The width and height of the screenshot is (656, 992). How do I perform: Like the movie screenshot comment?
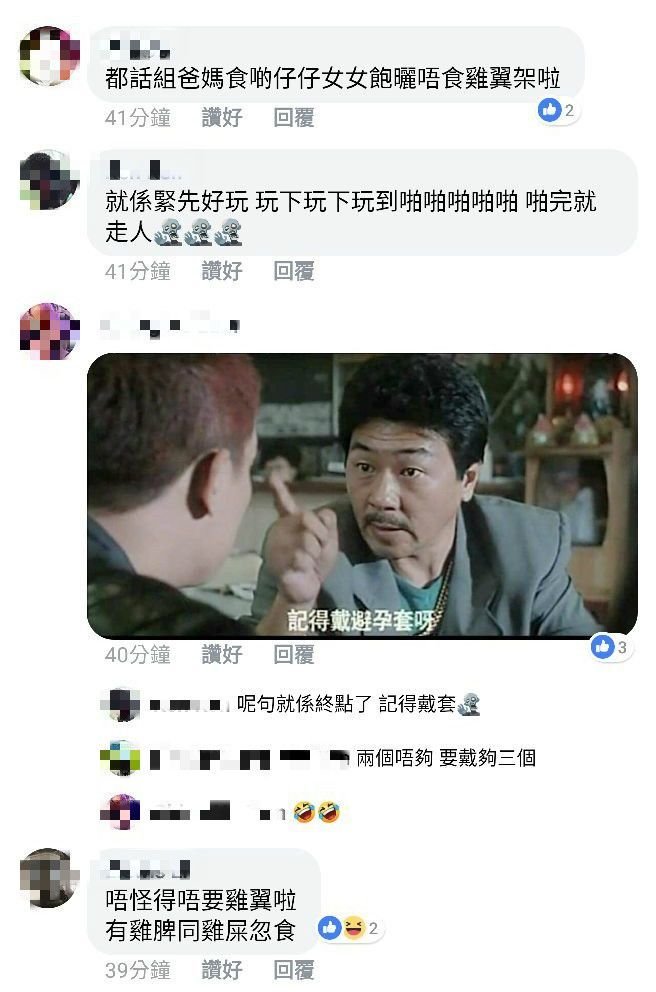tap(221, 654)
